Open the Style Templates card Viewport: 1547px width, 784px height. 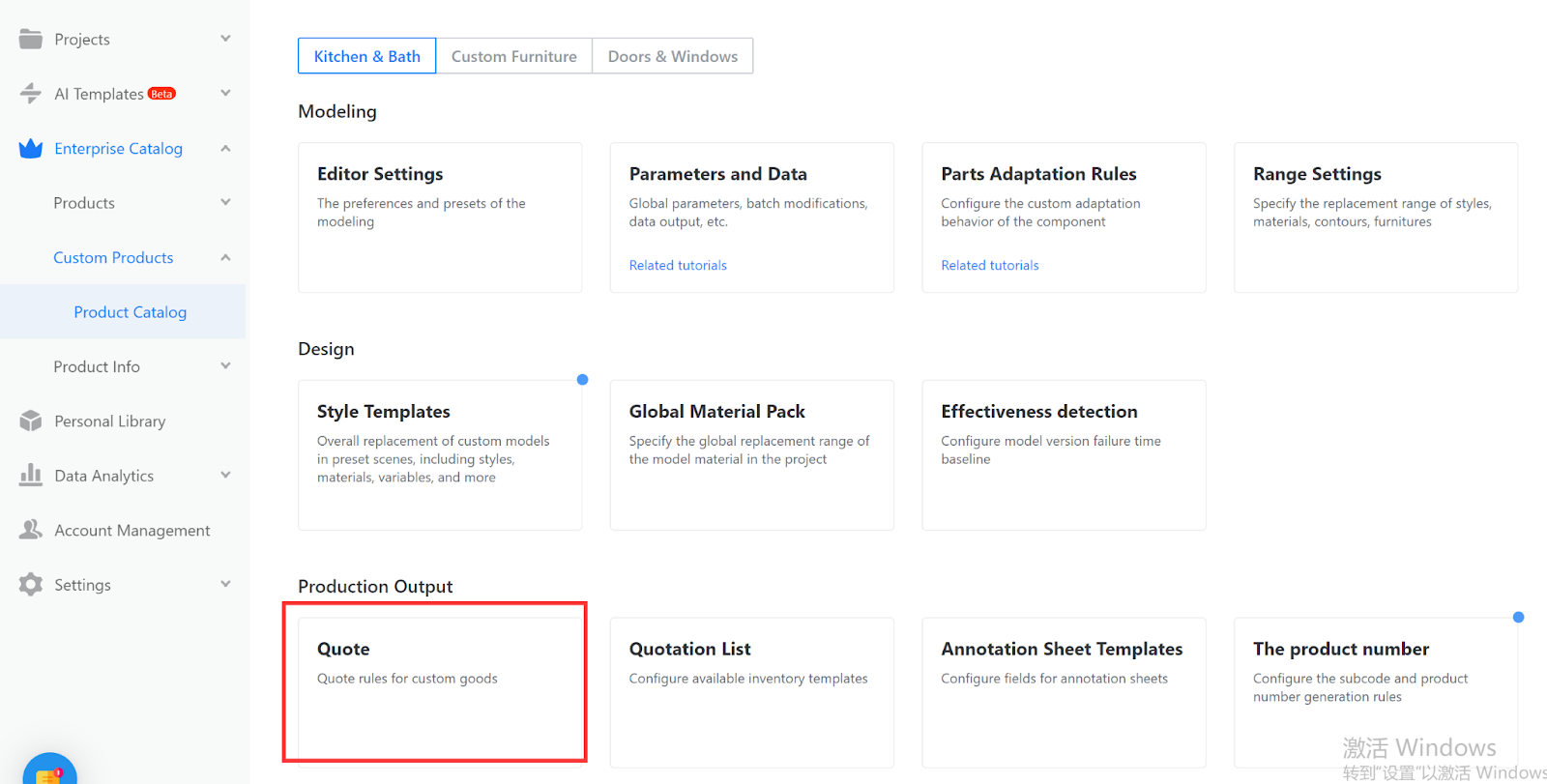[439, 454]
